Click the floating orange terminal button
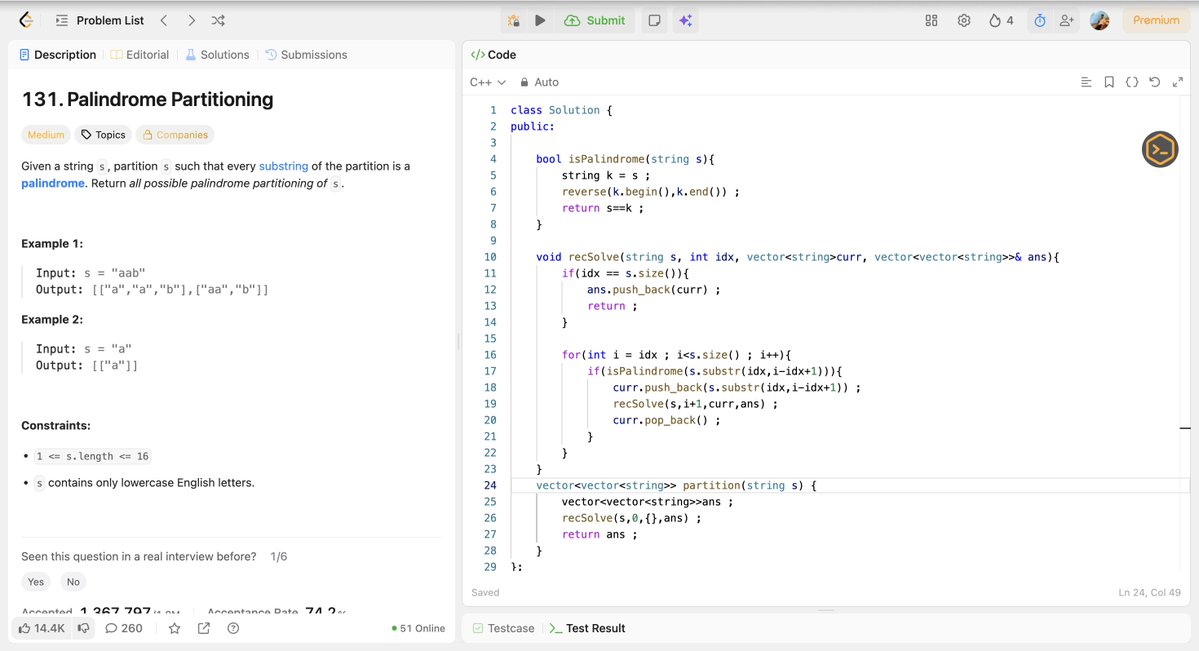 1160,149
